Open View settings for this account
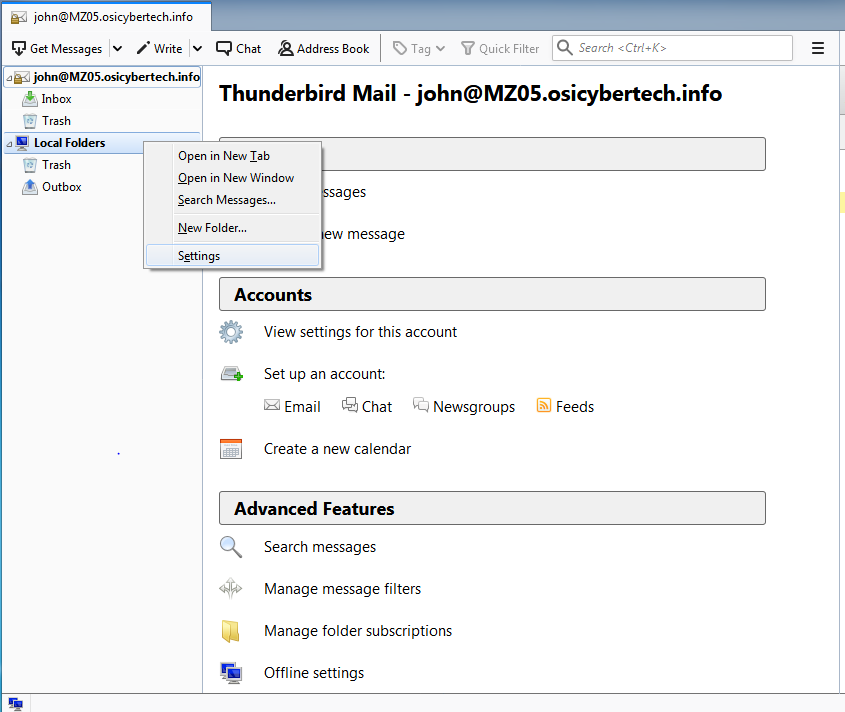Image resolution: width=845 pixels, height=712 pixels. click(x=360, y=332)
